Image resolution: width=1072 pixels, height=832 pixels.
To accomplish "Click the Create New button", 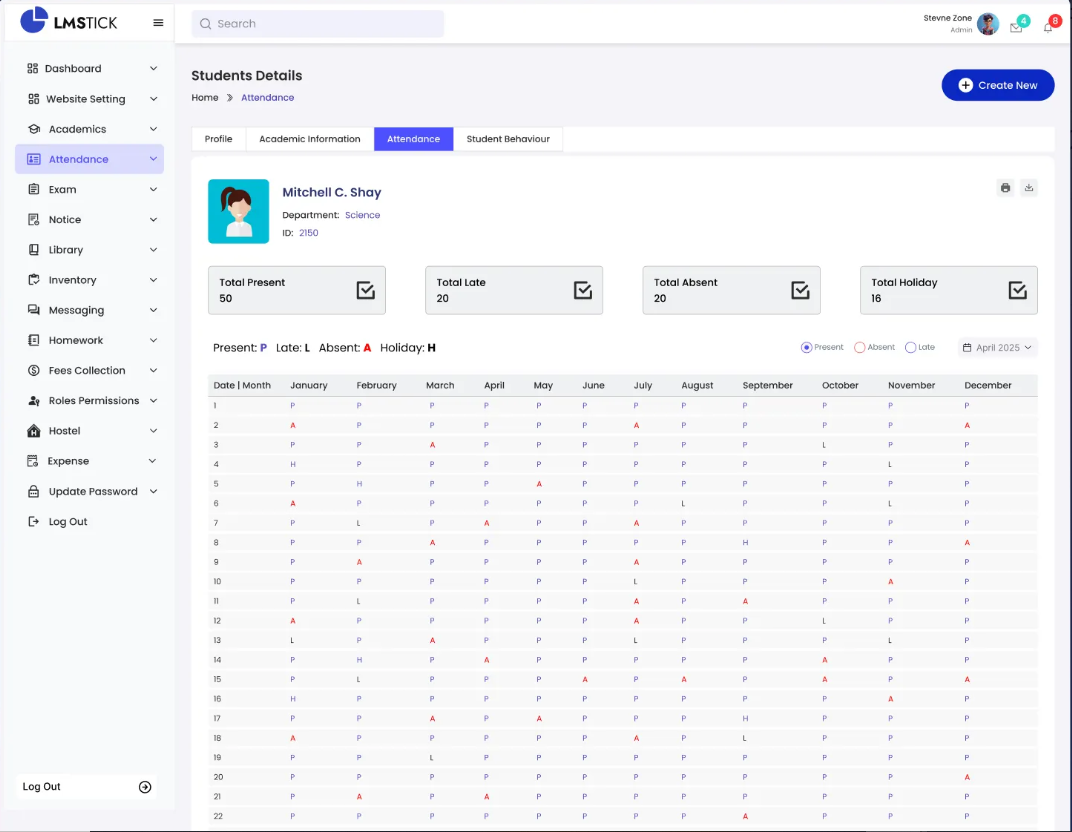I will [x=997, y=85].
